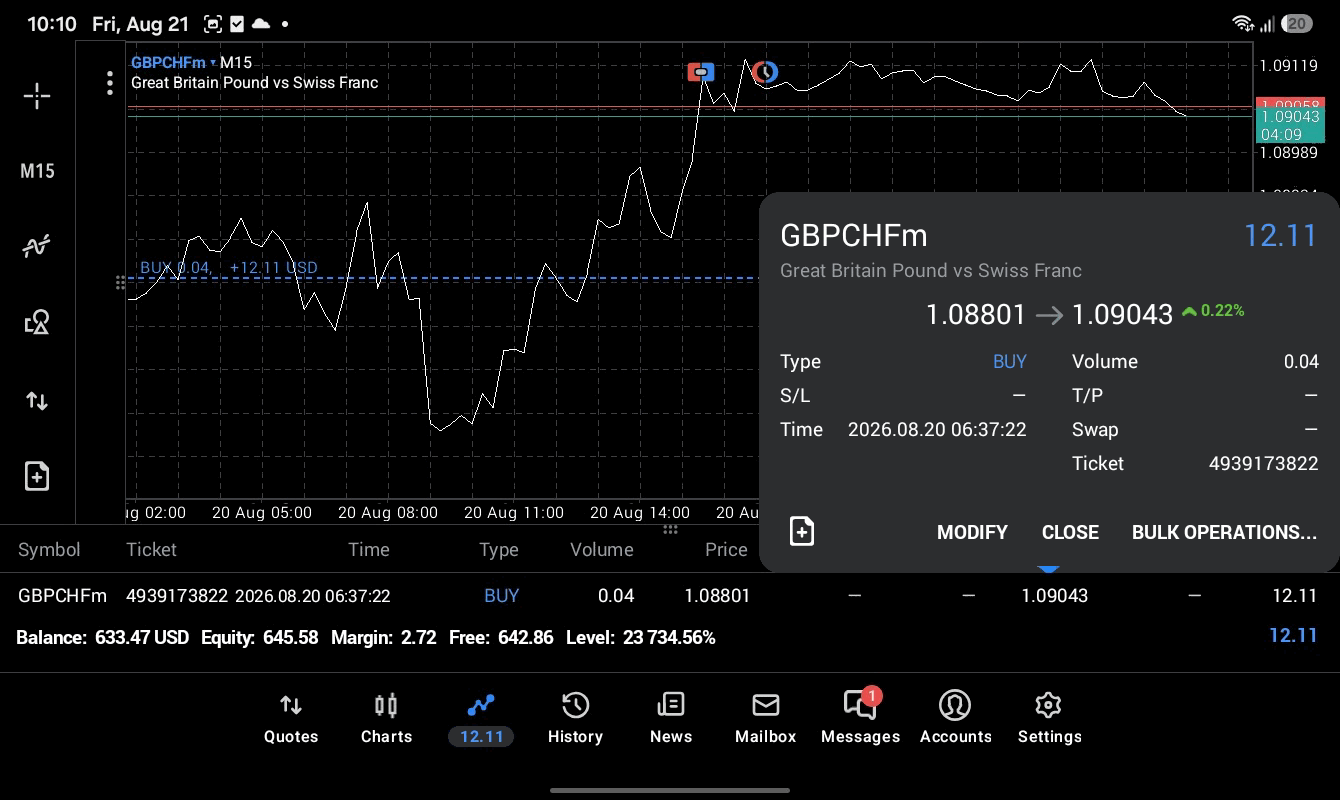Tap the Balance 633.47 USD summary
This screenshot has height=800, width=1340.
click(102, 637)
